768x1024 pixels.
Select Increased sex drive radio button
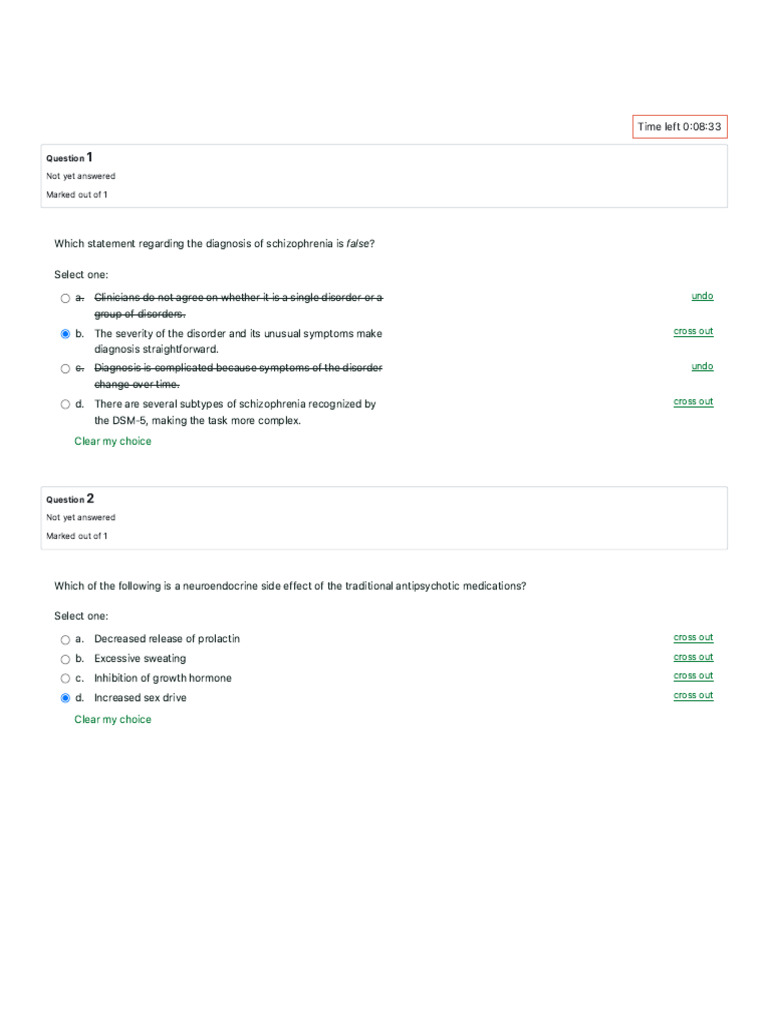coord(65,698)
